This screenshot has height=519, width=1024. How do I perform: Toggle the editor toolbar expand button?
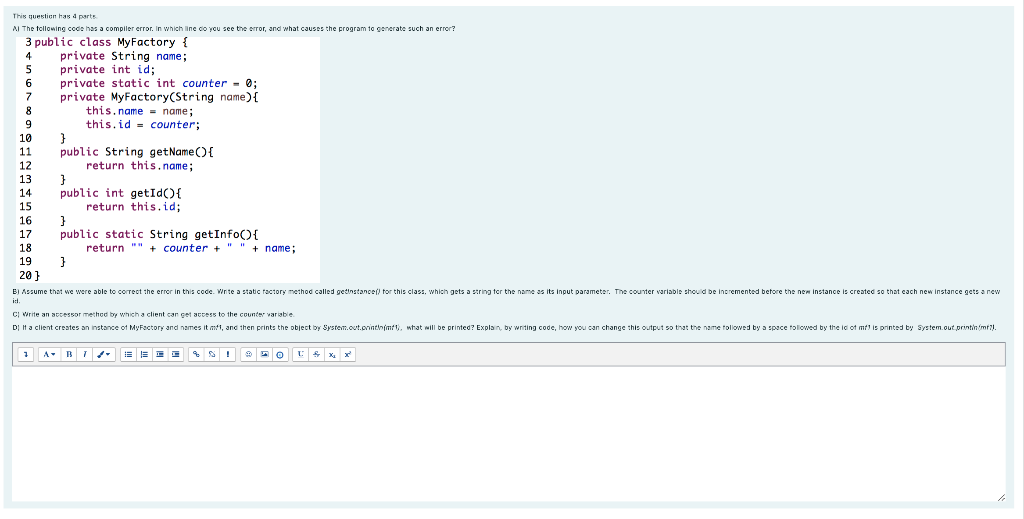tap(26, 354)
